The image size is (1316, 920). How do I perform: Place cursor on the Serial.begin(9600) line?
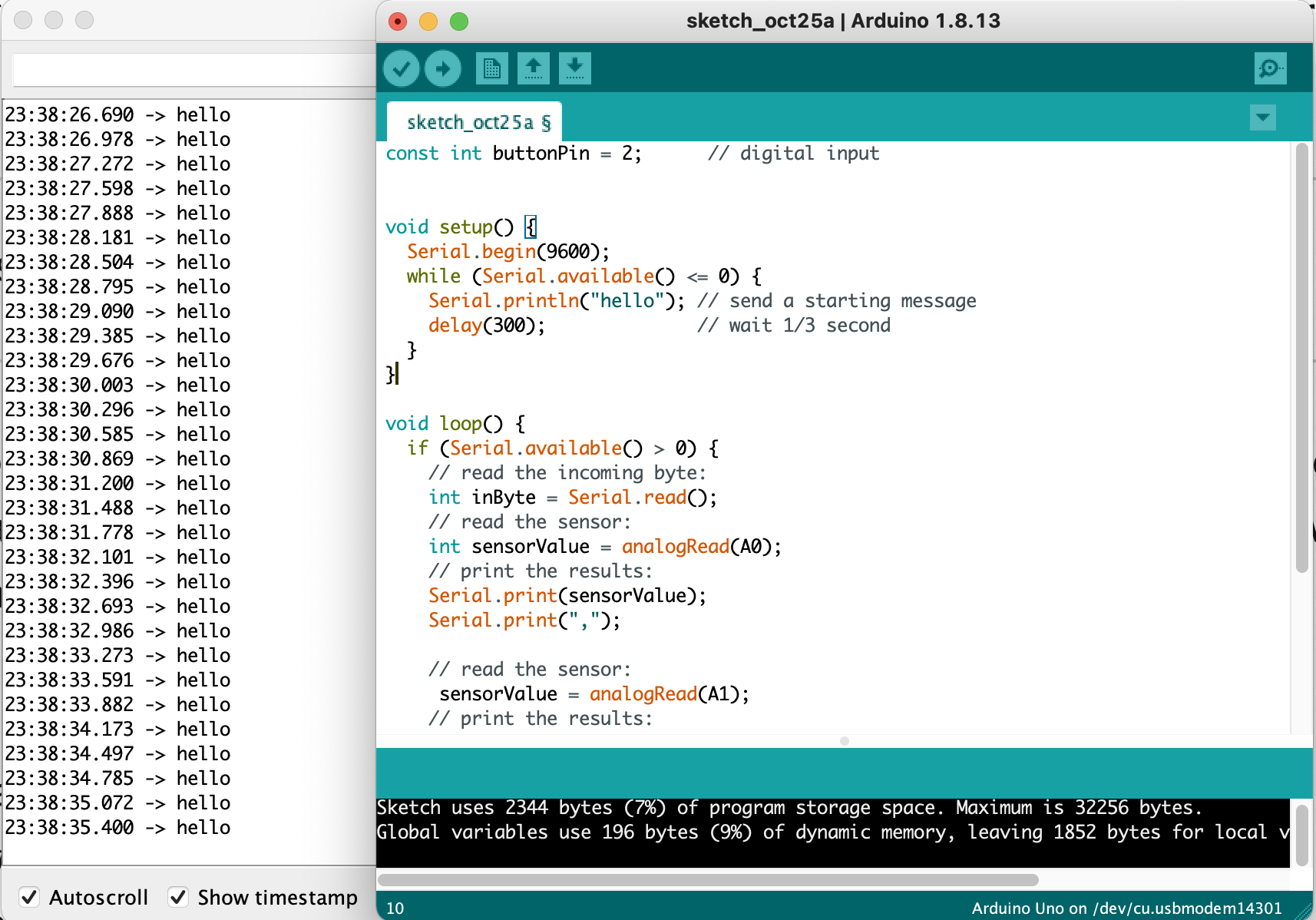(x=508, y=252)
